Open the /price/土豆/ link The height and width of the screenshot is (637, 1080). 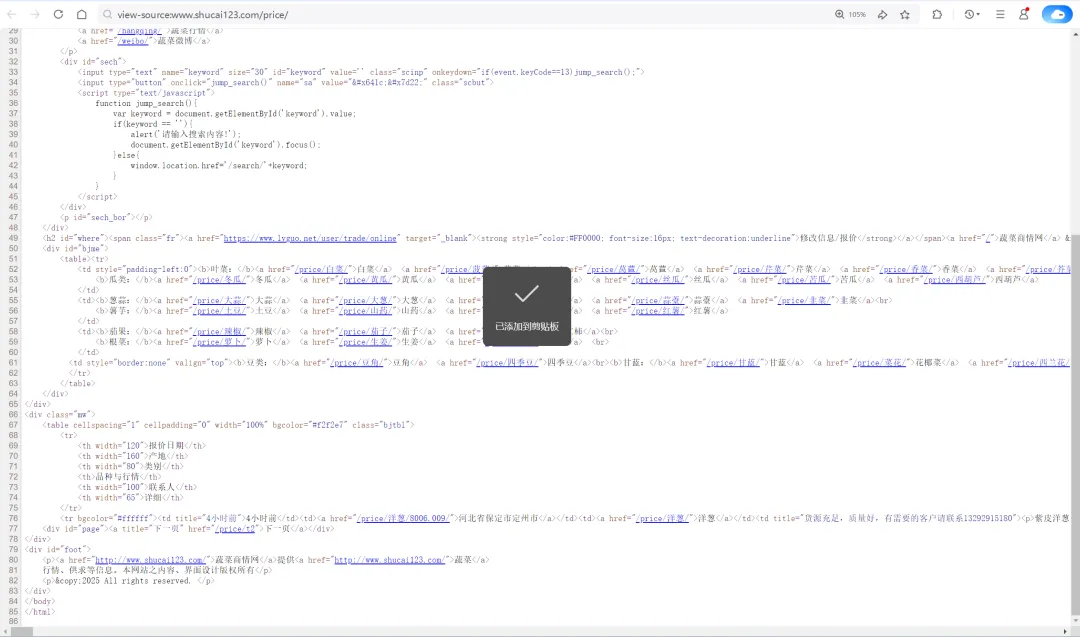220,311
